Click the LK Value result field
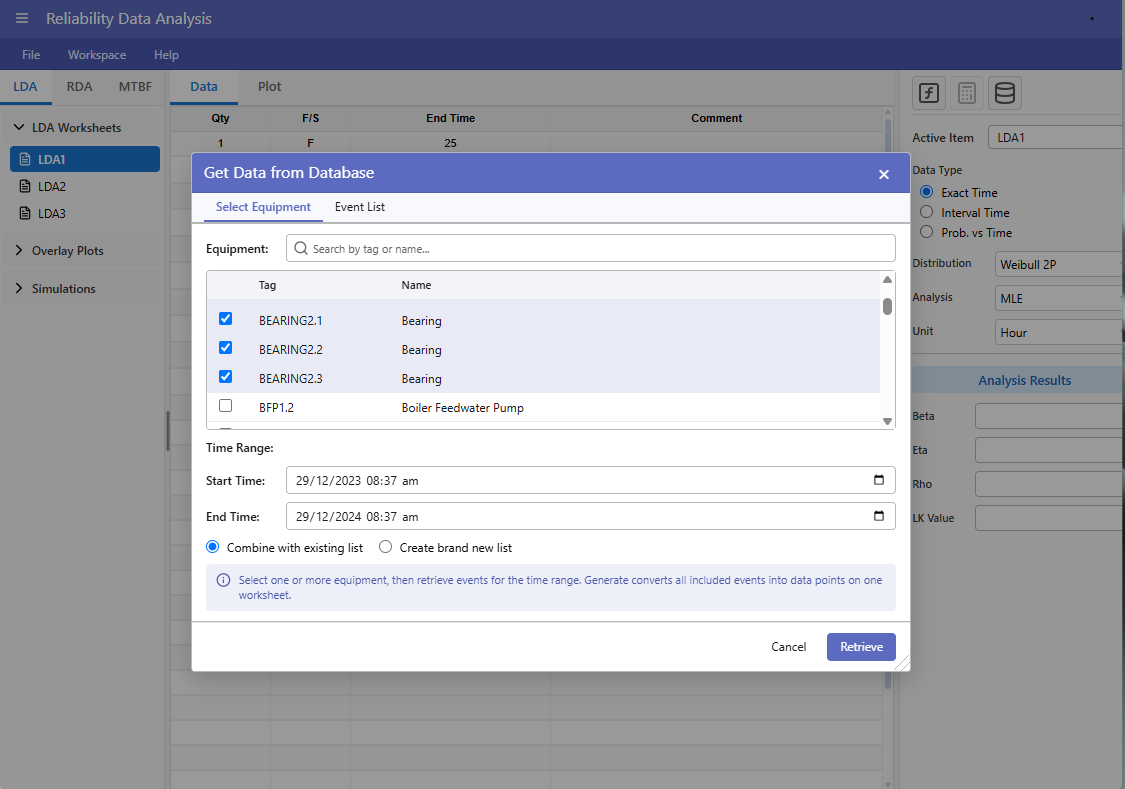Viewport: 1125px width, 789px height. pos(1050,518)
